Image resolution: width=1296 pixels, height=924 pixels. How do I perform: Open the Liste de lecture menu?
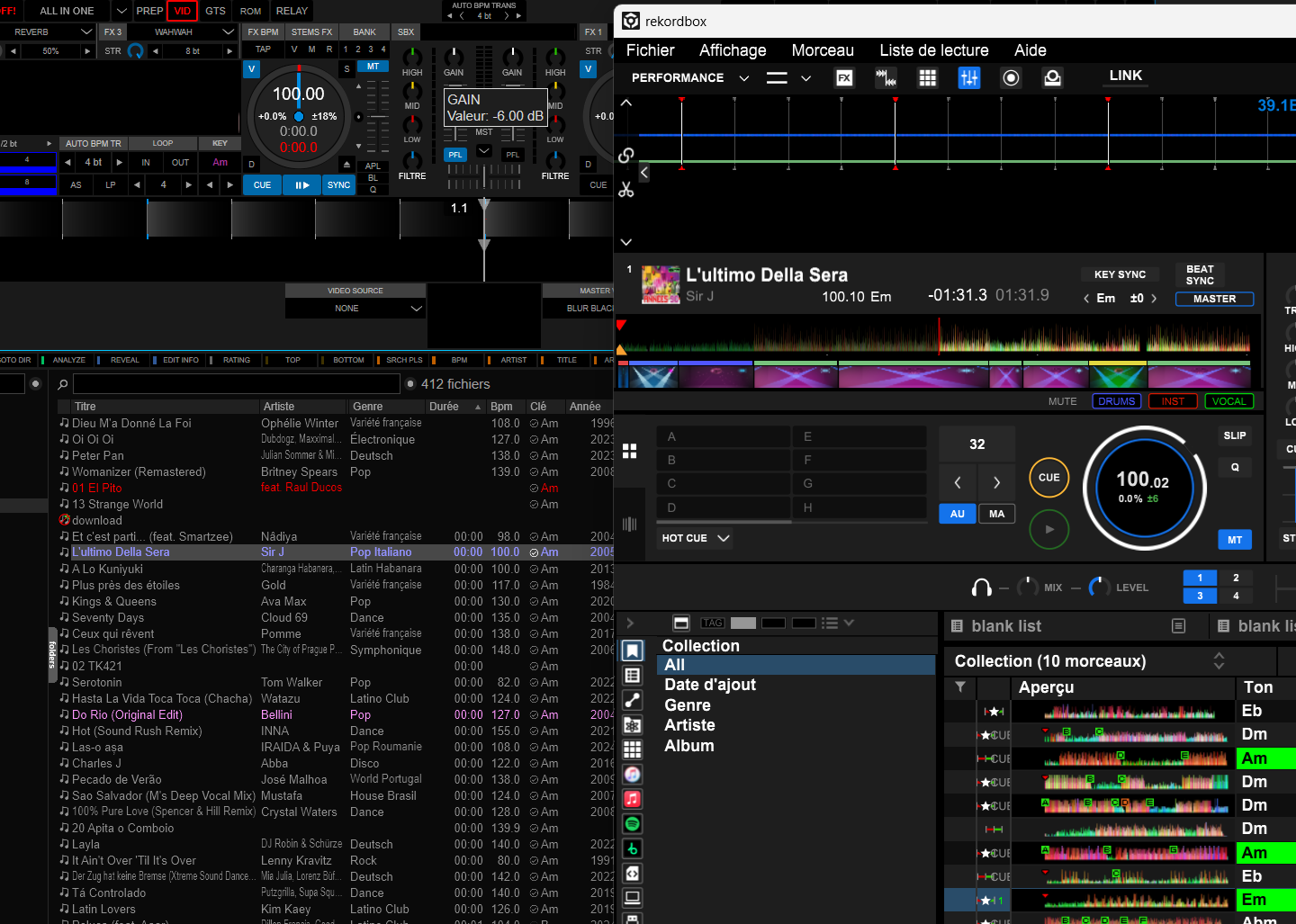point(933,50)
